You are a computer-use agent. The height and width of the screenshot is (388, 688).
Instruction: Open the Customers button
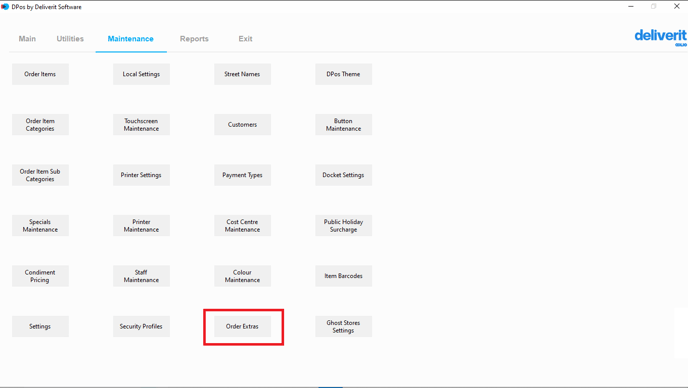tap(242, 125)
